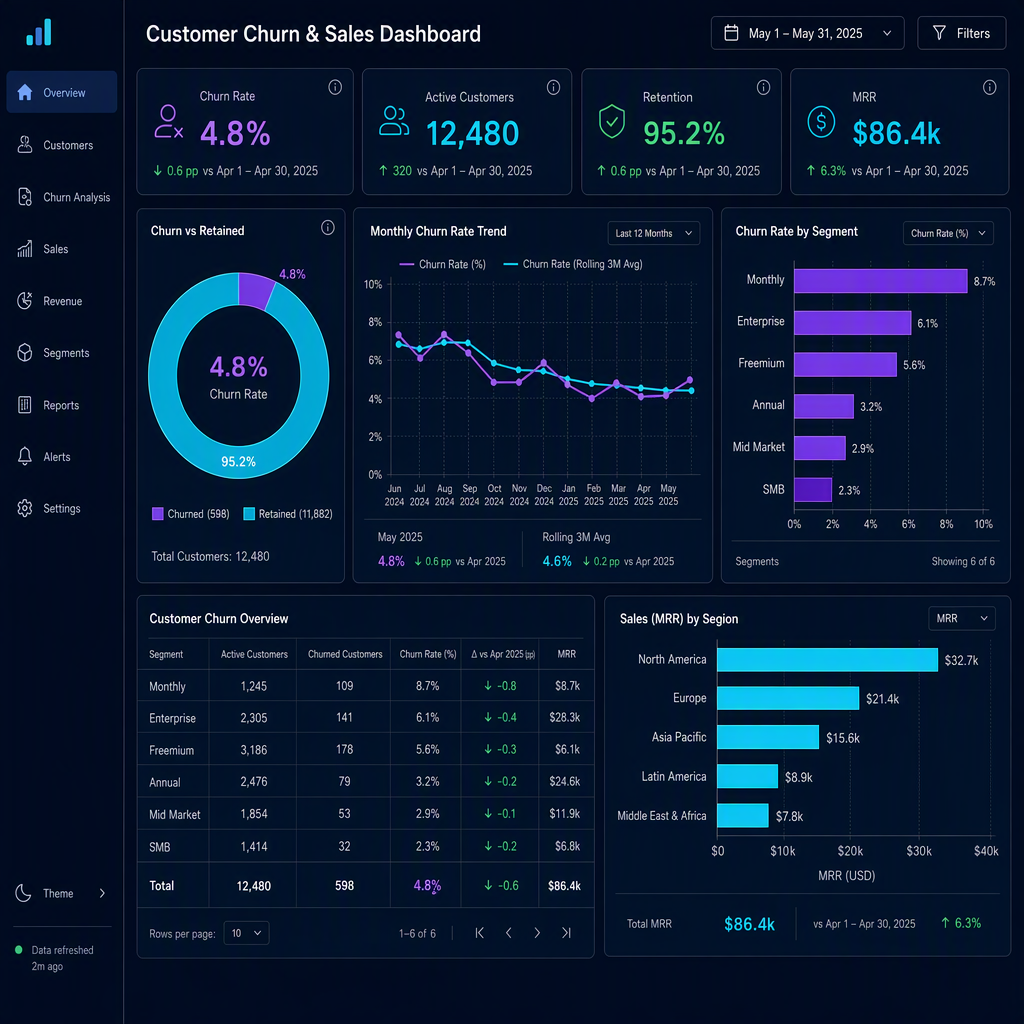Sort table by Churn Rate (%) column
The height and width of the screenshot is (1024, 1024).
click(428, 654)
